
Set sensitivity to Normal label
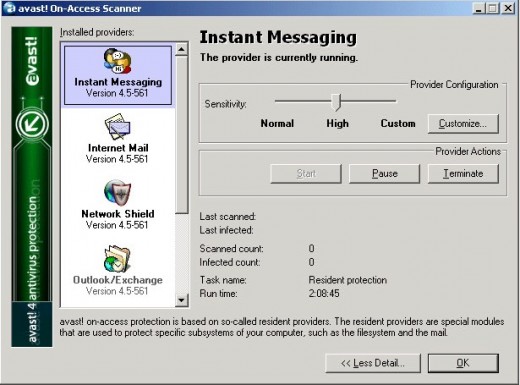coord(277,123)
